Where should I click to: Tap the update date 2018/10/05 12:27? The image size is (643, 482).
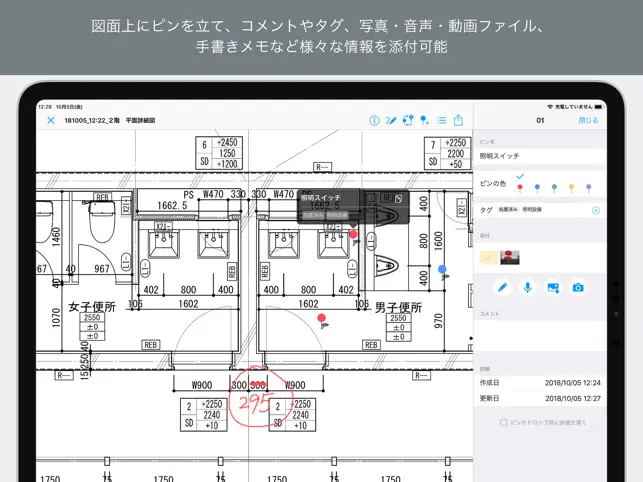pos(572,398)
